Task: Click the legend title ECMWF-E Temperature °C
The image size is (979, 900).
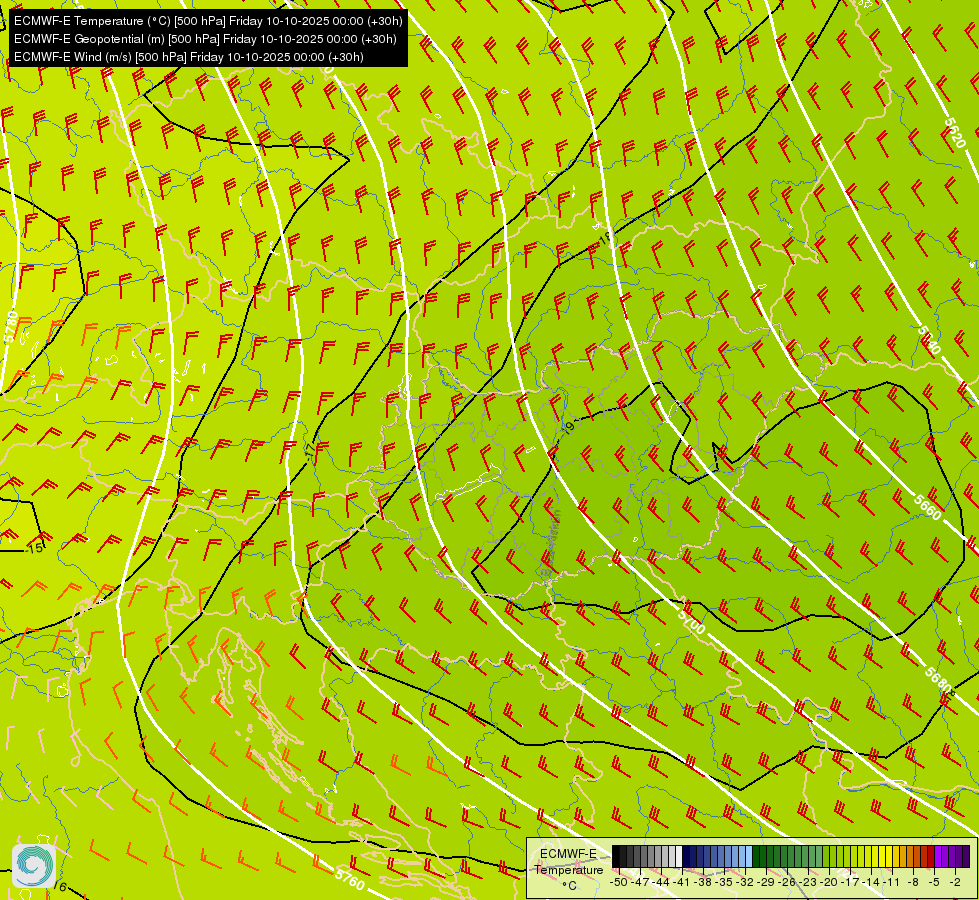Action: (568, 869)
